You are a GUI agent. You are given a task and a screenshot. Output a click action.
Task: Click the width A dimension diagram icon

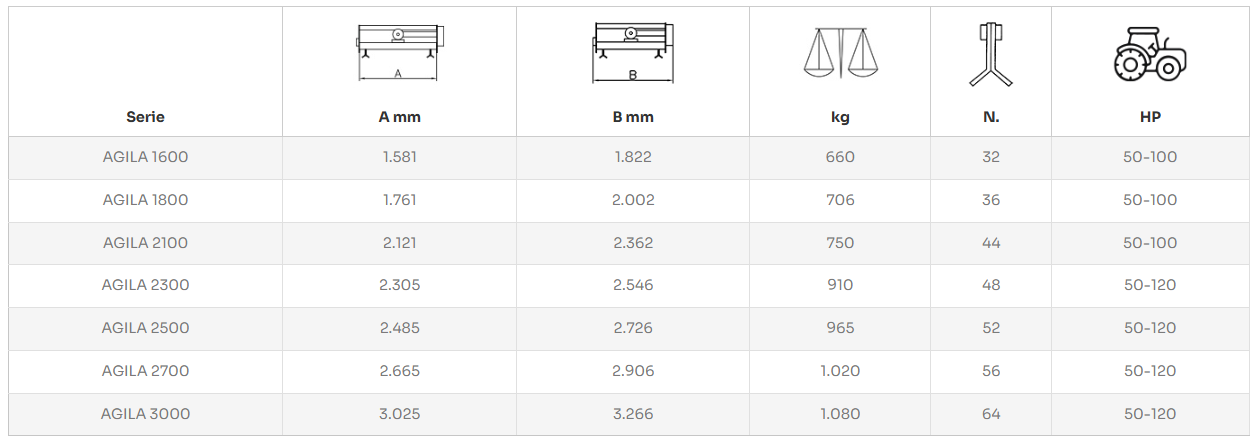pyautogui.click(x=398, y=52)
